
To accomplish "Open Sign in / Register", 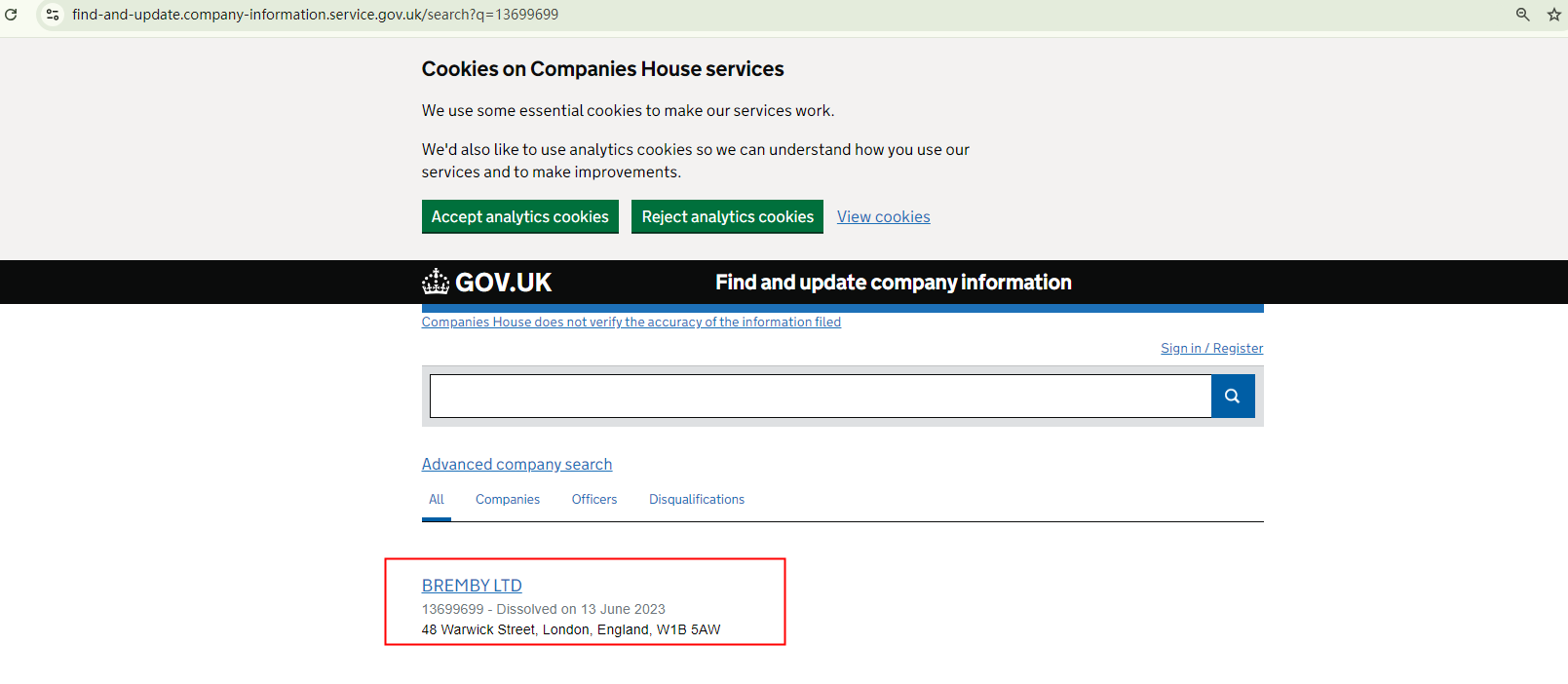I will pos(1211,349).
